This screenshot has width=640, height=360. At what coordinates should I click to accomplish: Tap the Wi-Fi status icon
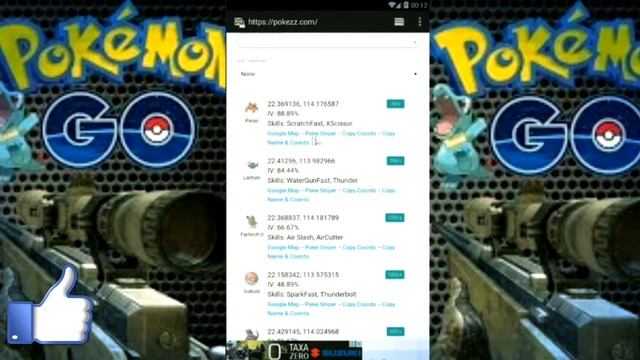[x=391, y=5]
